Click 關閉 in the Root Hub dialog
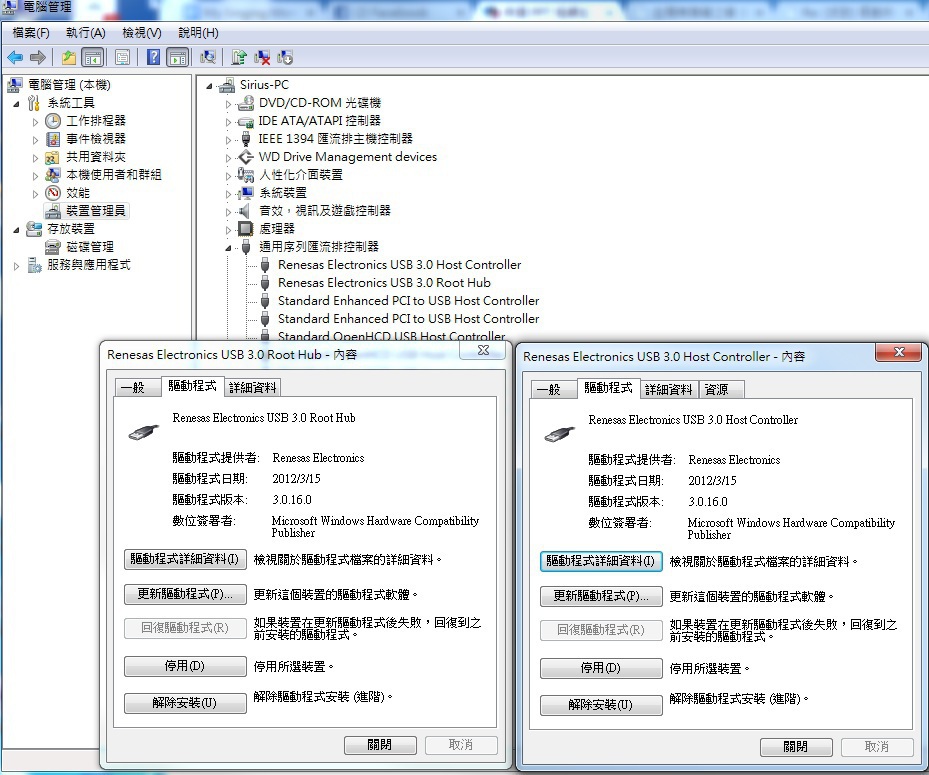 (x=380, y=745)
